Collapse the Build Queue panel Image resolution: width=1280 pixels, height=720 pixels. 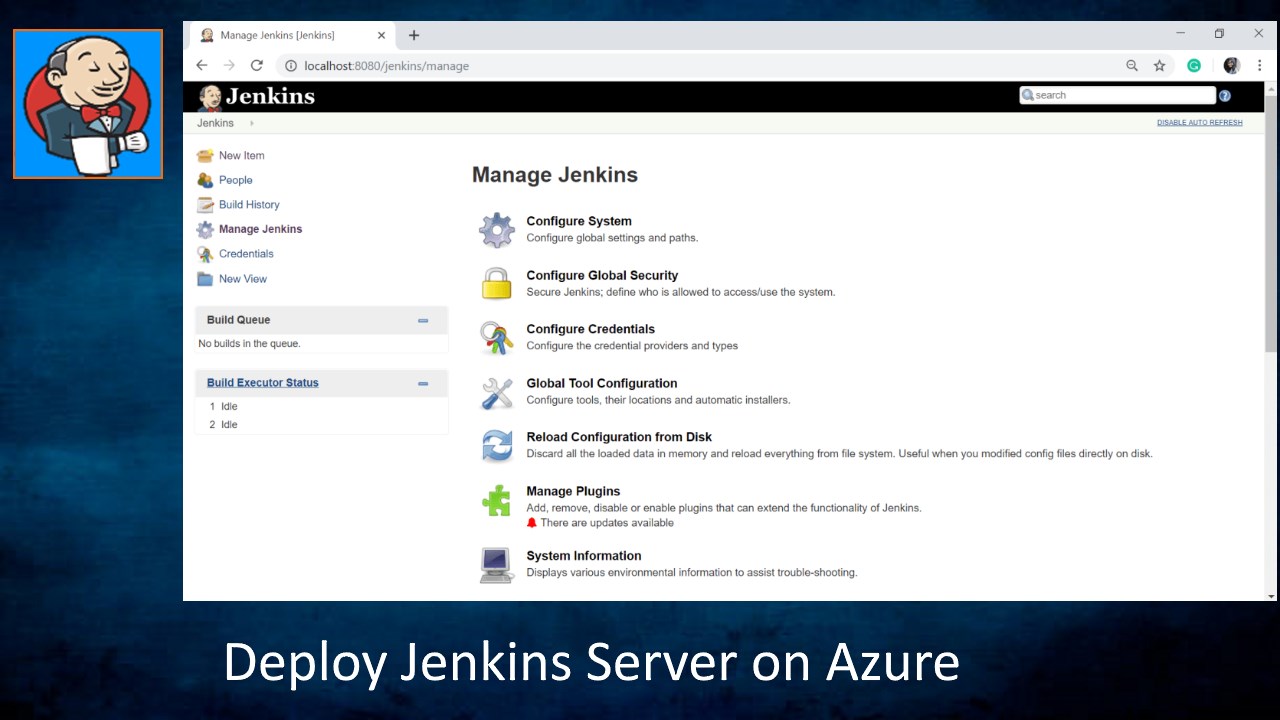[423, 321]
